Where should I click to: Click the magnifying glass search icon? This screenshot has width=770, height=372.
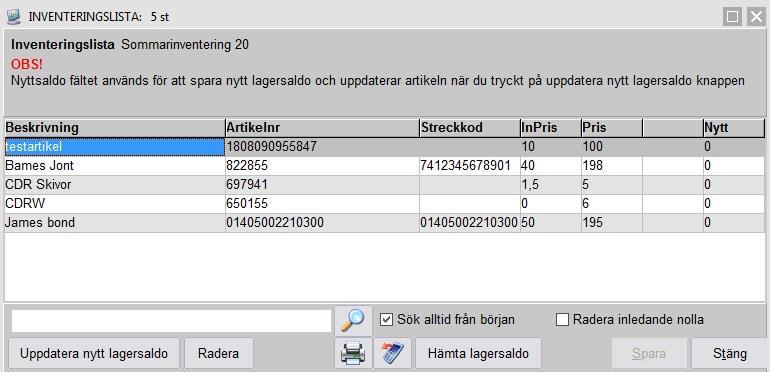pos(353,320)
